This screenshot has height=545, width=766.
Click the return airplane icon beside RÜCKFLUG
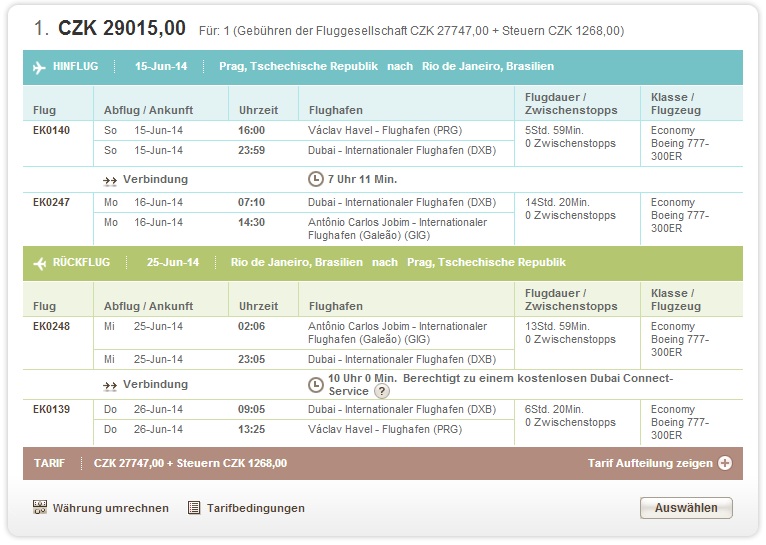40,263
